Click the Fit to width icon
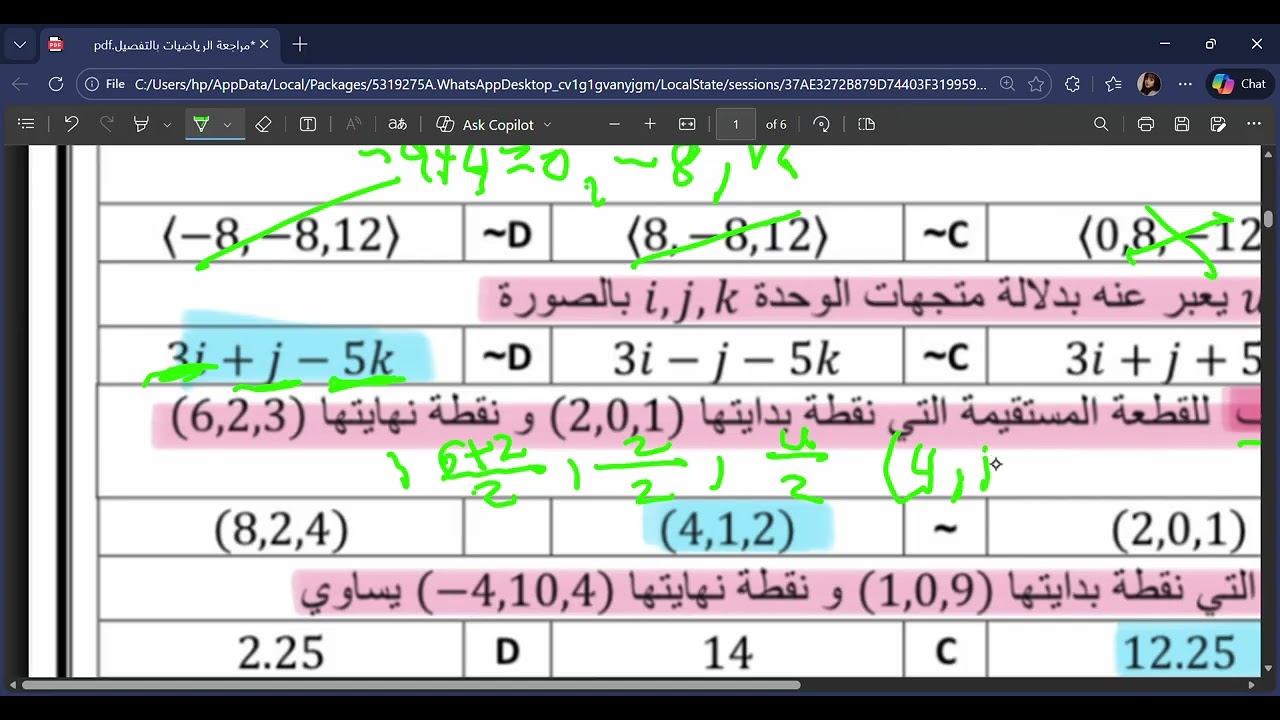 [687, 124]
